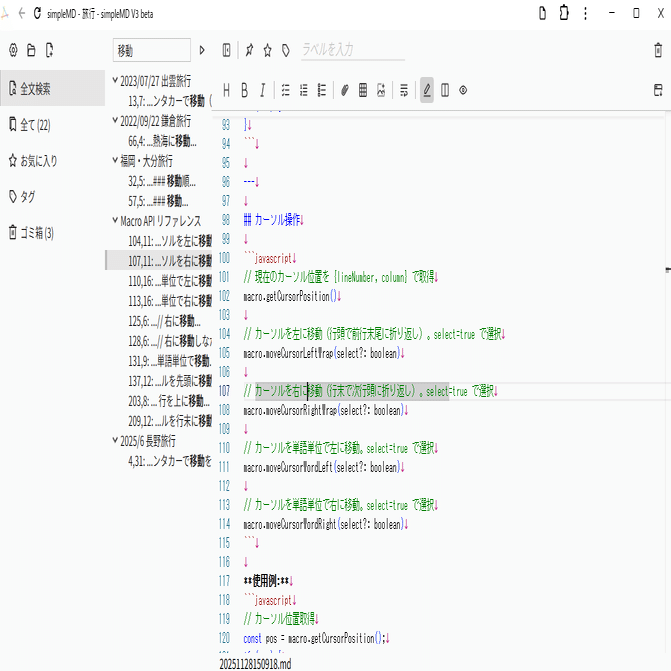Click line 114 macro.moveCursorWordRight text
Image resolution: width=671 pixels, height=671 pixels.
pyautogui.click(x=326, y=524)
